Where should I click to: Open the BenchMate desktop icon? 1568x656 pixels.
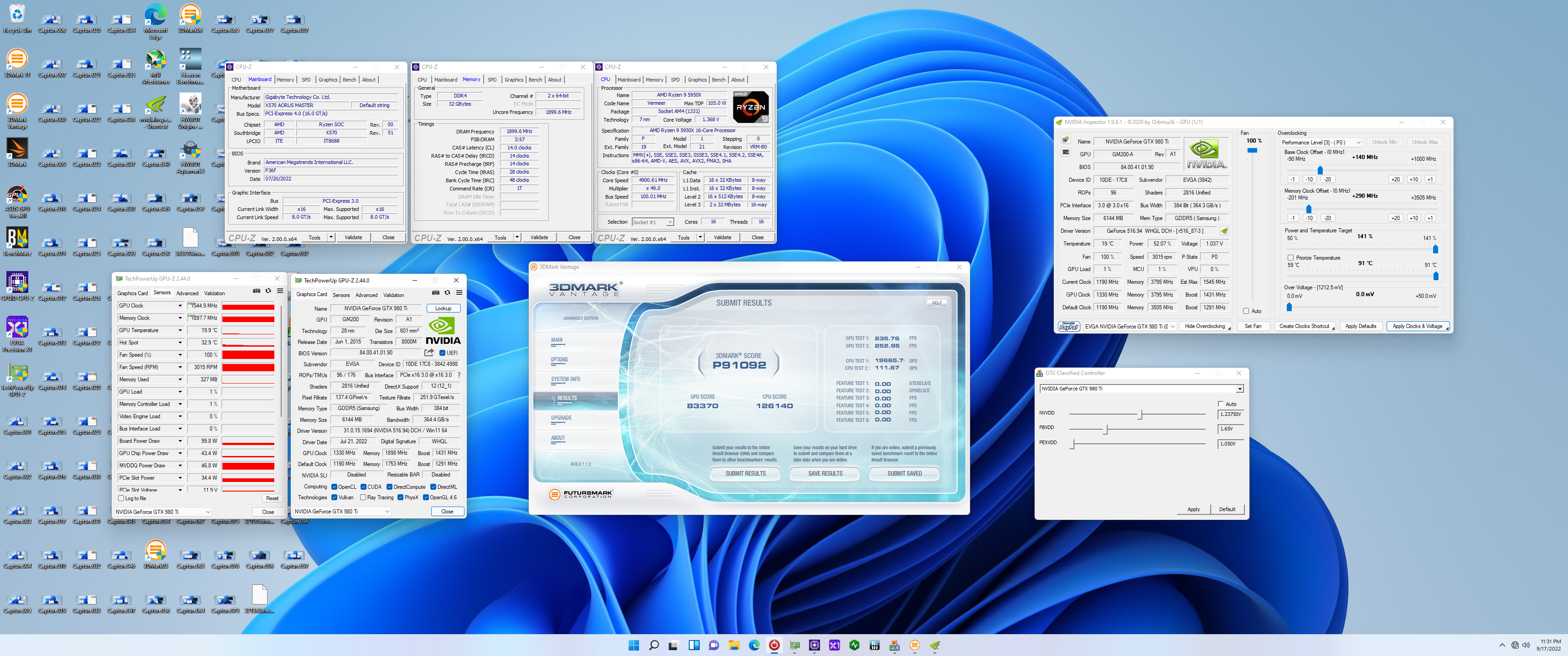[x=17, y=242]
